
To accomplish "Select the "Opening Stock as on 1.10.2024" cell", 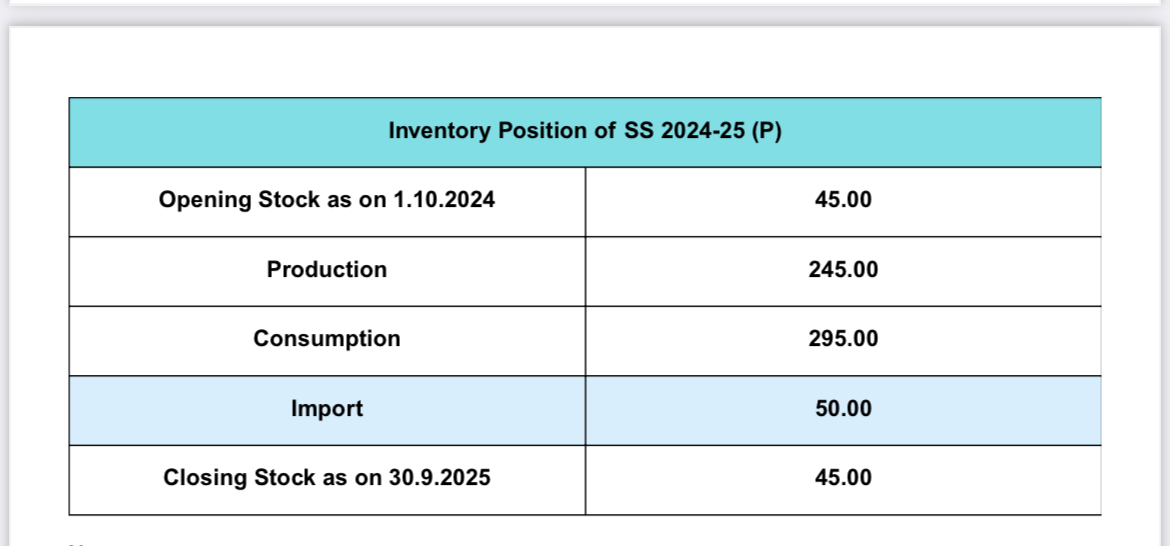I will (327, 200).
